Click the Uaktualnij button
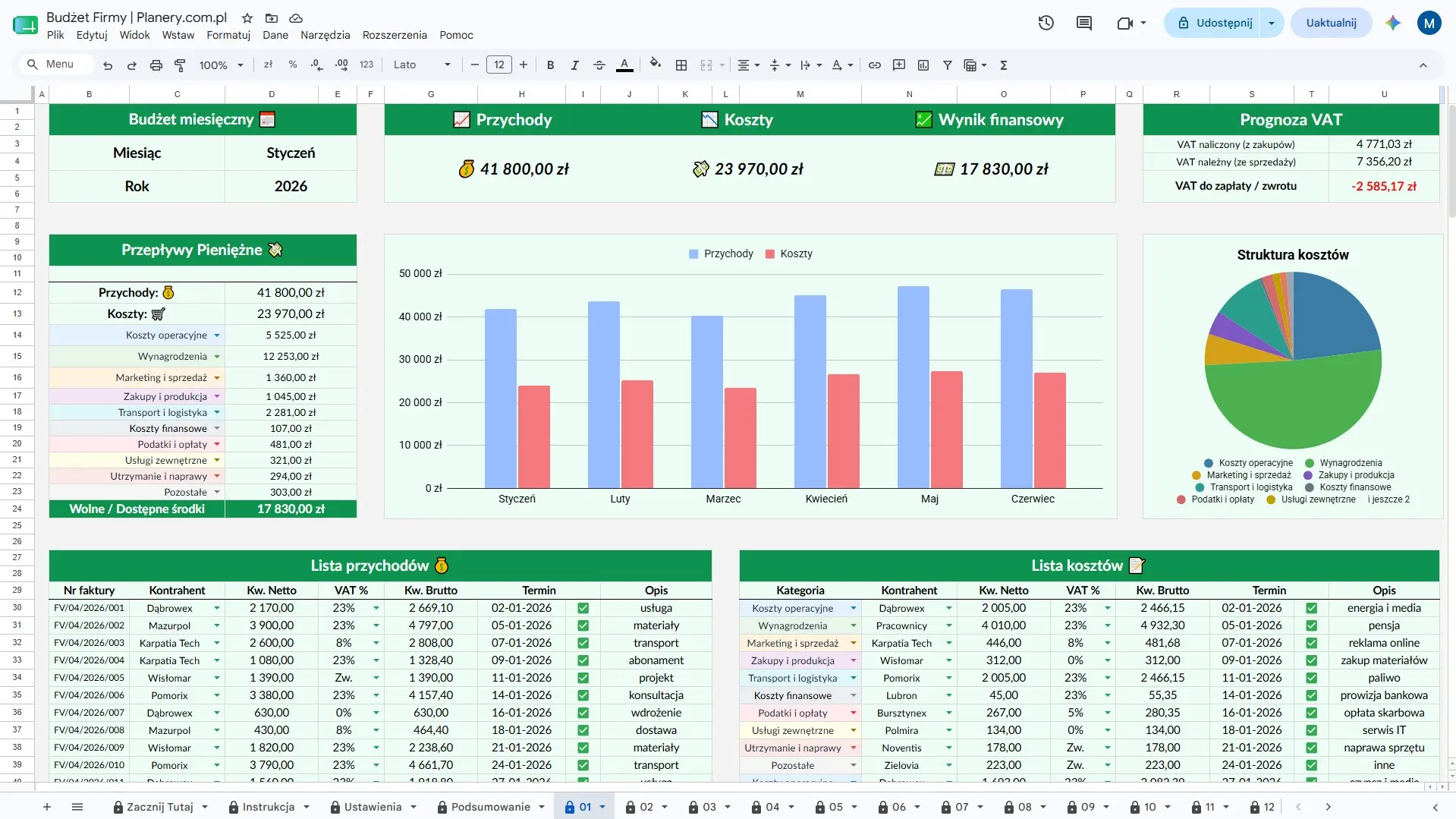The image size is (1456, 819). point(1331,23)
